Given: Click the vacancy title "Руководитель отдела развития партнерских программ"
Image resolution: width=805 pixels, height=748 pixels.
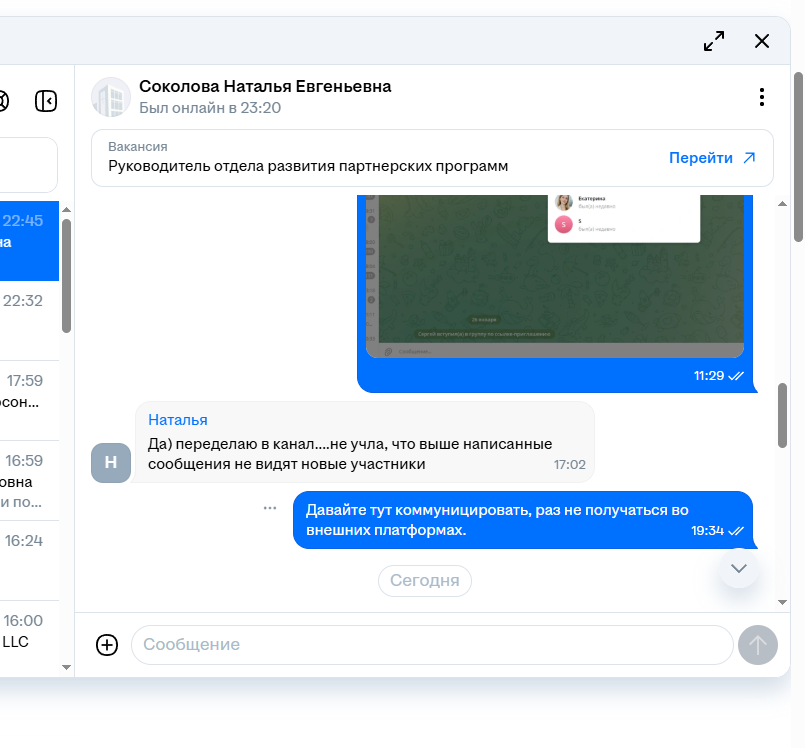Looking at the screenshot, I should (308, 166).
